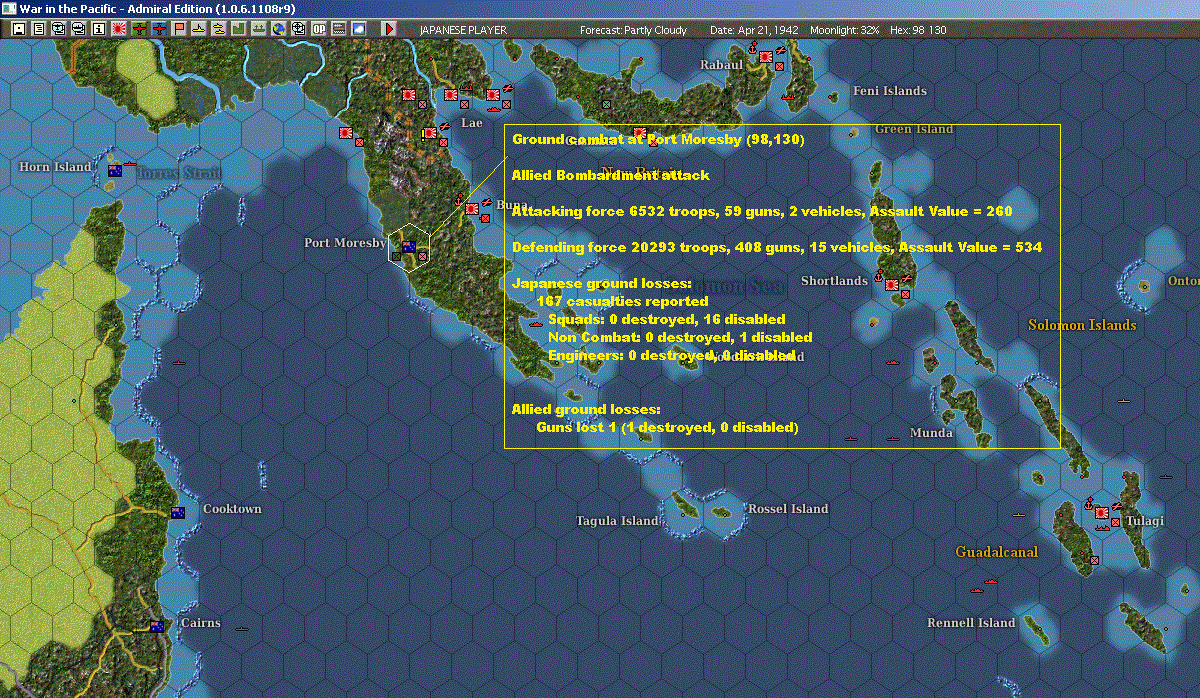Image resolution: width=1200 pixels, height=698 pixels.
Task: Click the Port Moresby map label
Action: [x=345, y=243]
